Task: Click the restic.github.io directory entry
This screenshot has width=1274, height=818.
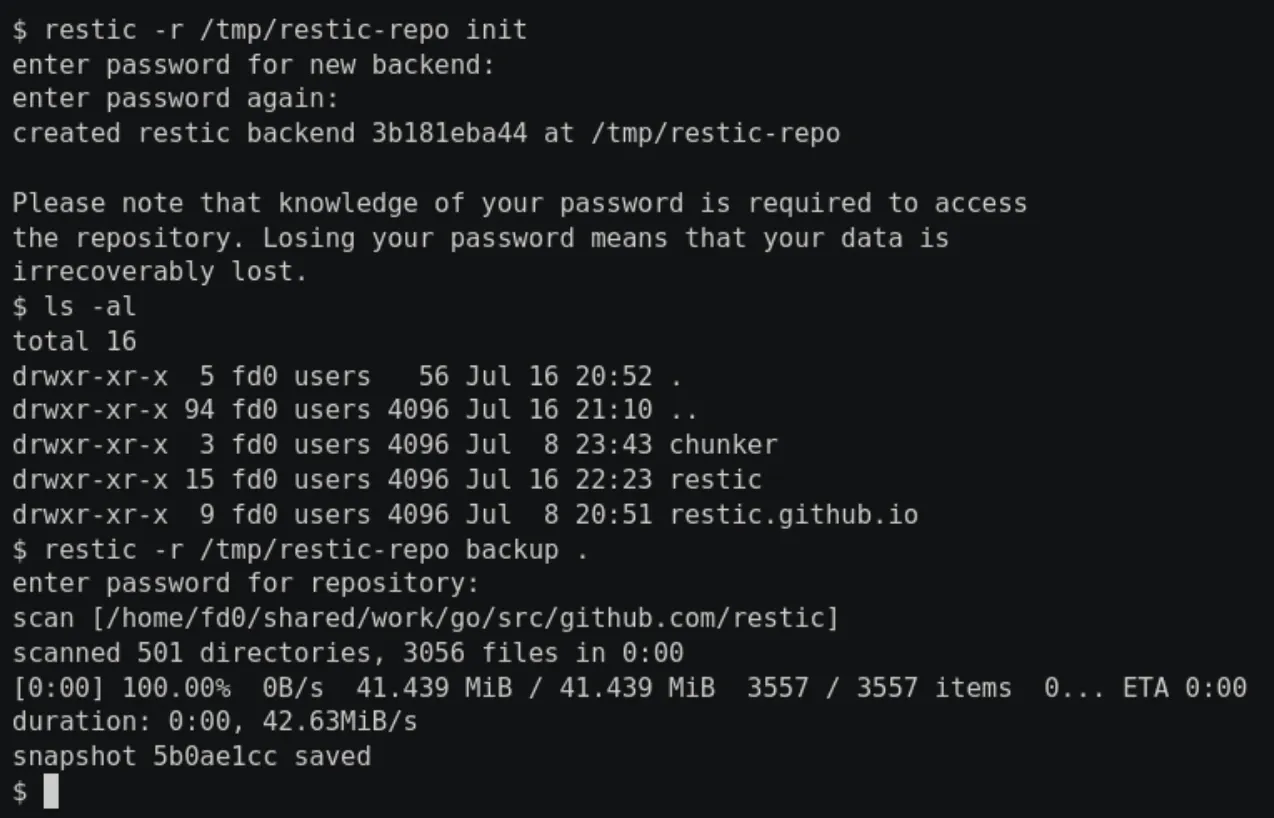Action: click(793, 514)
